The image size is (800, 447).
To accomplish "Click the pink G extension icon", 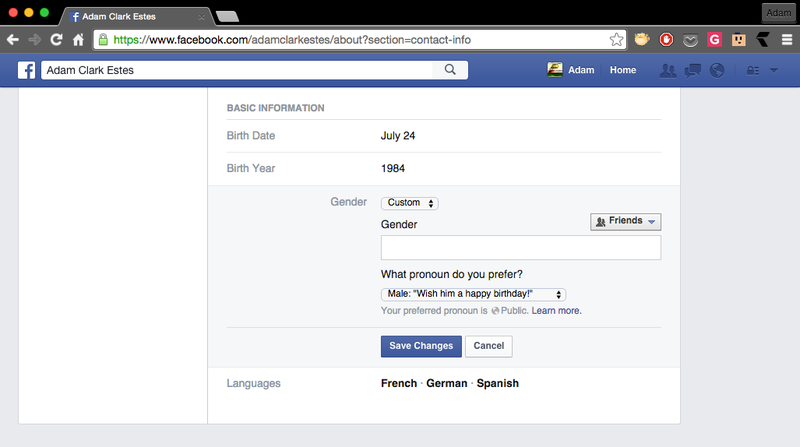I will (714, 39).
